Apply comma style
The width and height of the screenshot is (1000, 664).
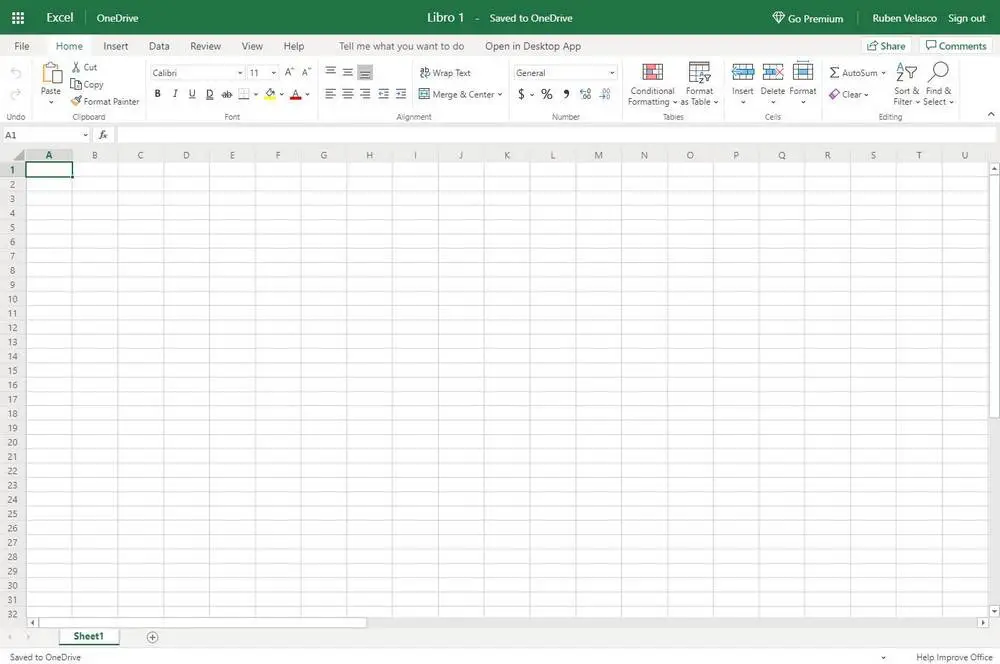(566, 94)
